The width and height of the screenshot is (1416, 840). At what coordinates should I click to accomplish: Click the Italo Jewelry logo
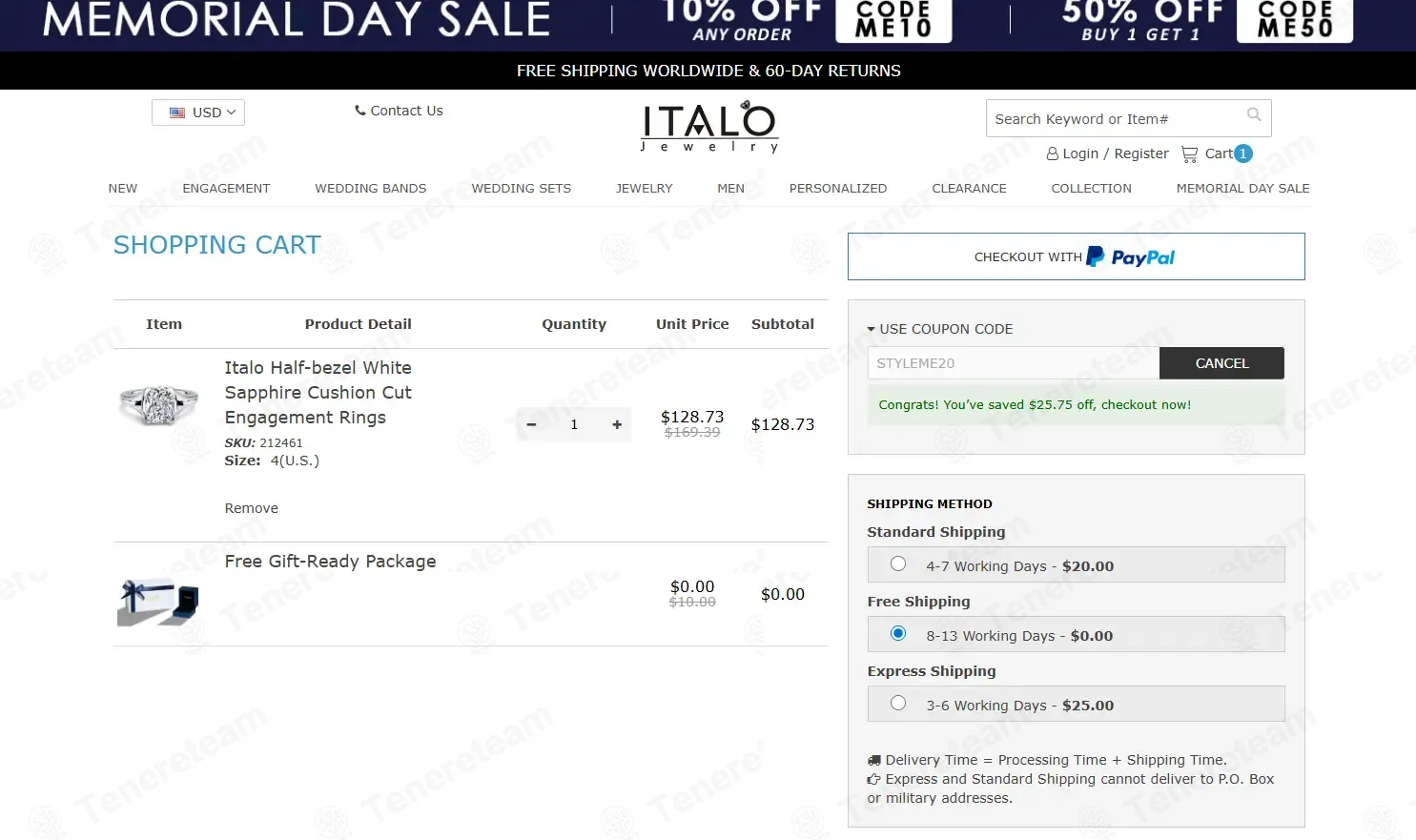[x=708, y=127]
